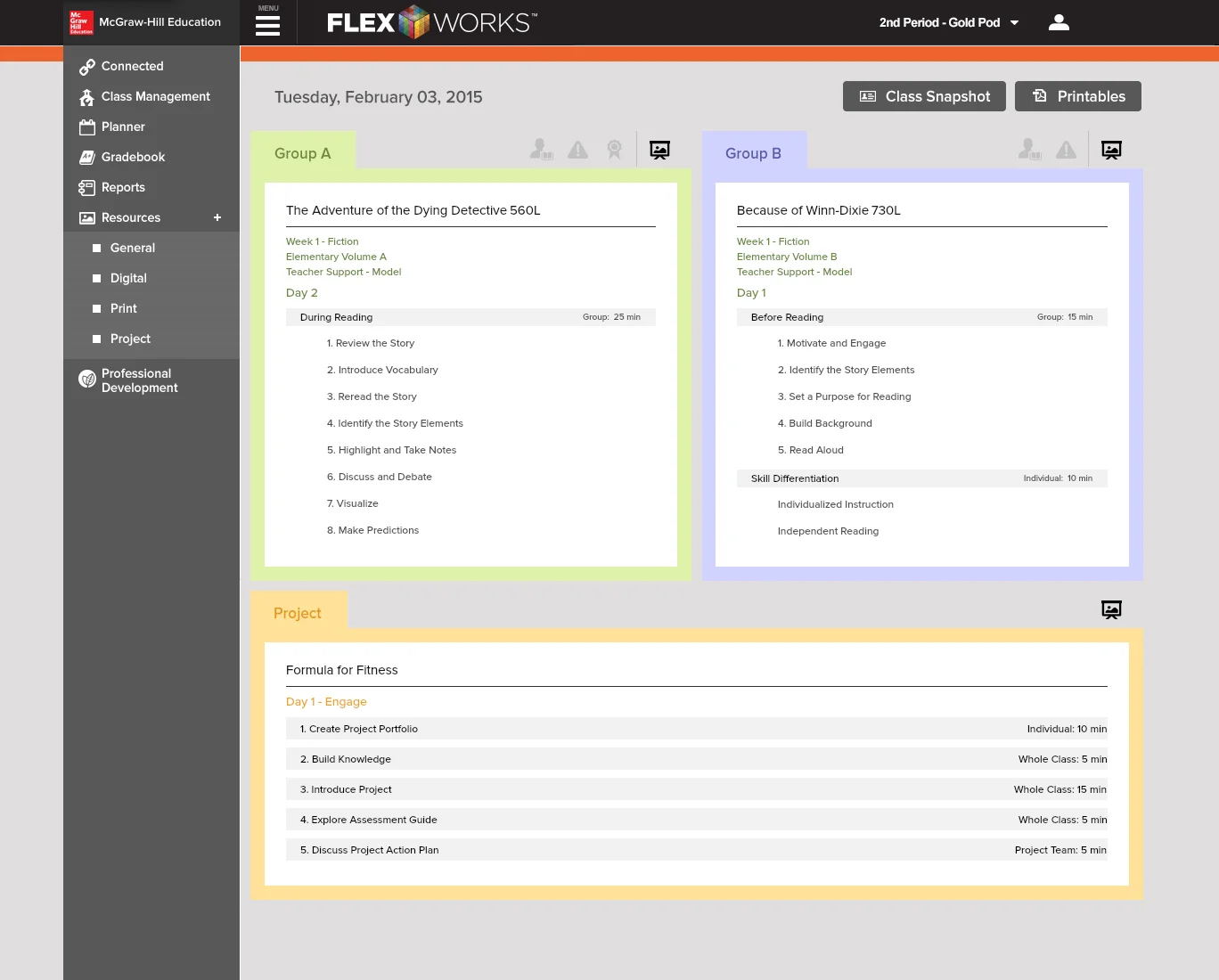Click Group A student reading icon

click(541, 150)
